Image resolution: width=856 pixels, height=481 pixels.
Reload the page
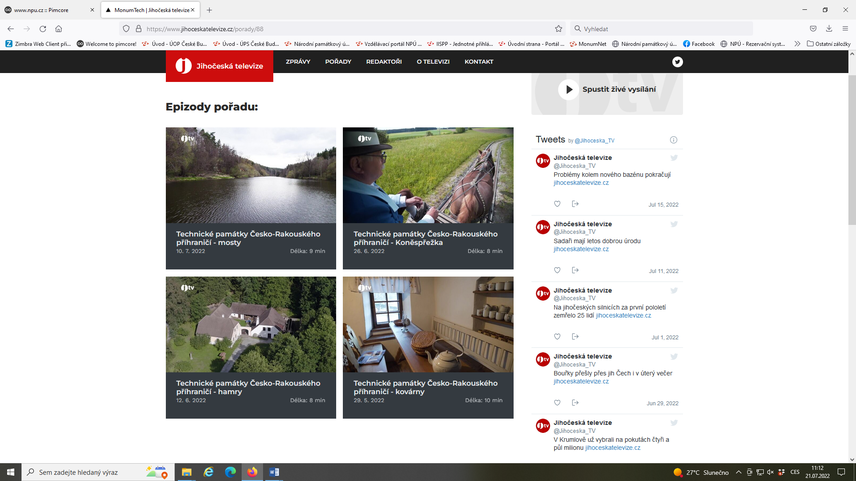tap(43, 29)
